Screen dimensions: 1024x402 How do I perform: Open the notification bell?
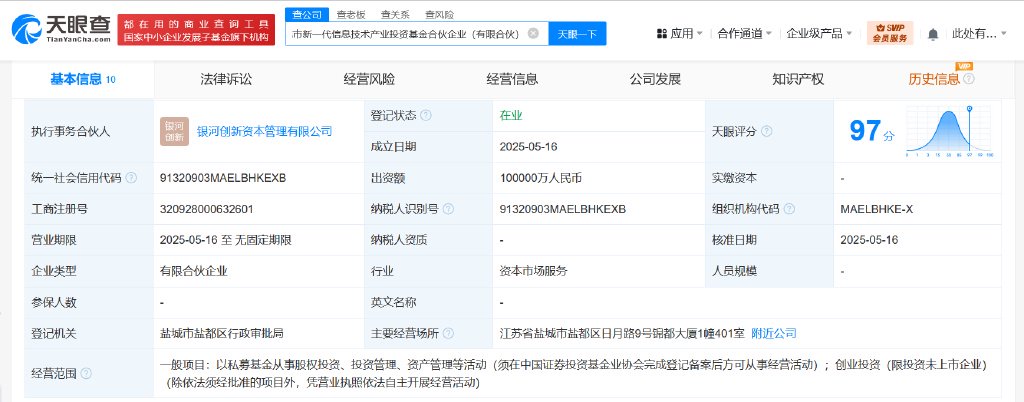(x=933, y=34)
